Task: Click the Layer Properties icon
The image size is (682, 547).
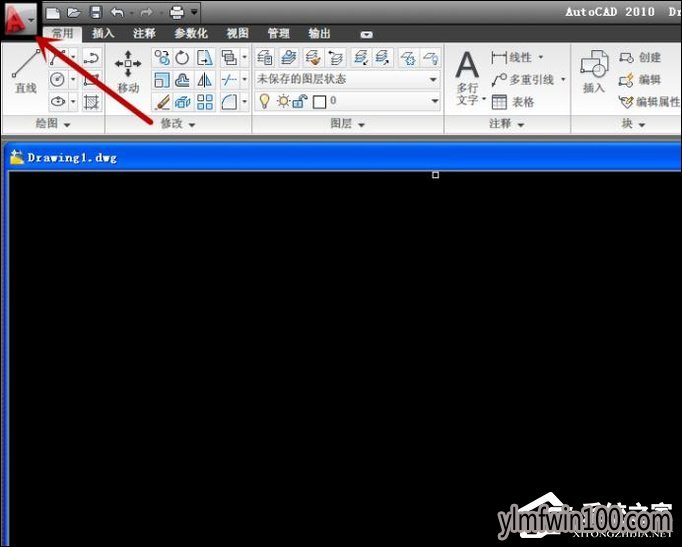Action: (x=264, y=58)
